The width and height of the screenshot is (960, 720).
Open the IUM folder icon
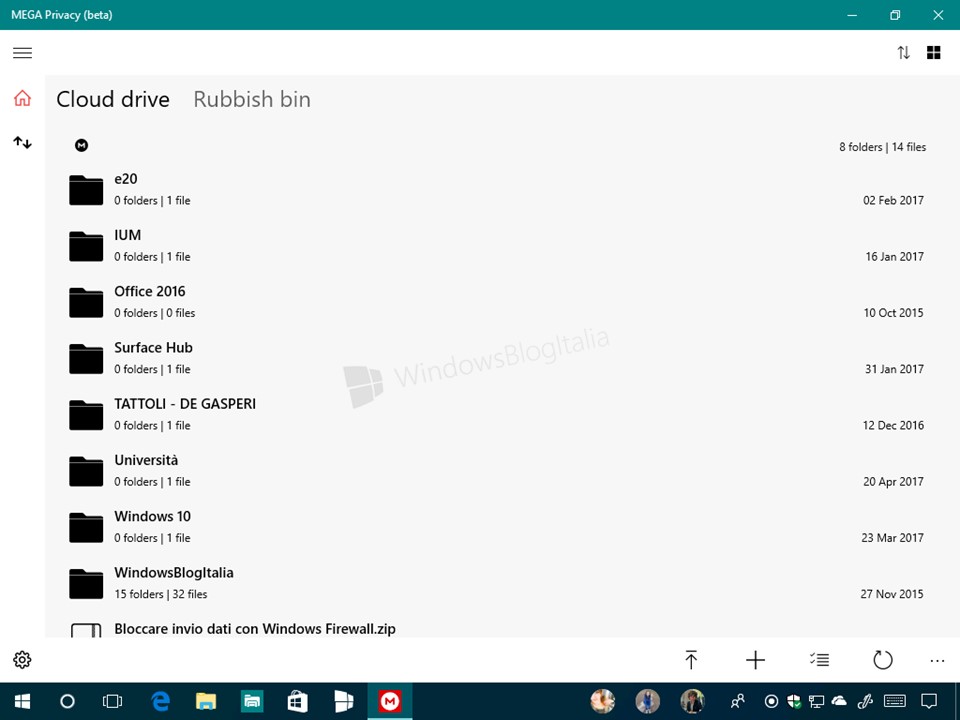86,246
